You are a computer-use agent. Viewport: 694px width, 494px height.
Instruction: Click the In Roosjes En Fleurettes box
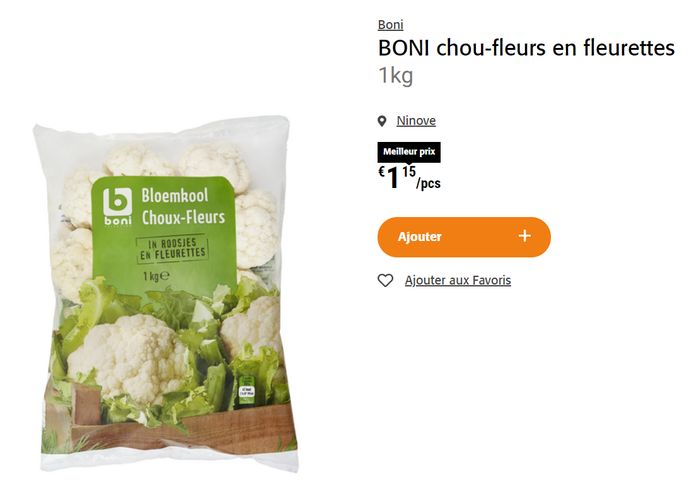click(x=173, y=249)
